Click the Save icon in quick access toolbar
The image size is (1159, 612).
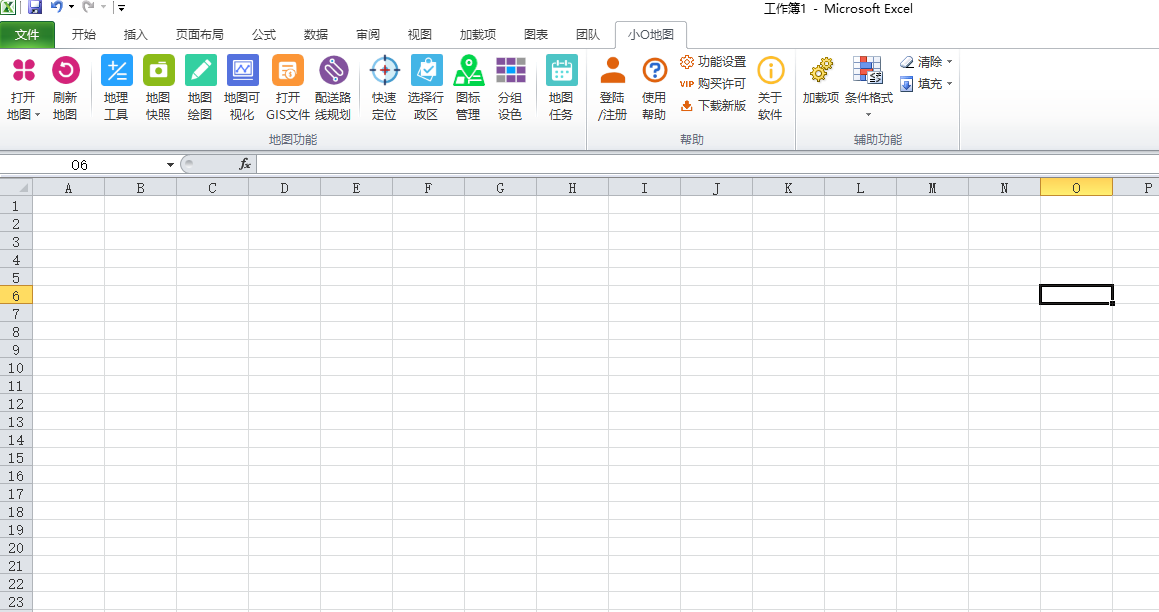(35, 7)
